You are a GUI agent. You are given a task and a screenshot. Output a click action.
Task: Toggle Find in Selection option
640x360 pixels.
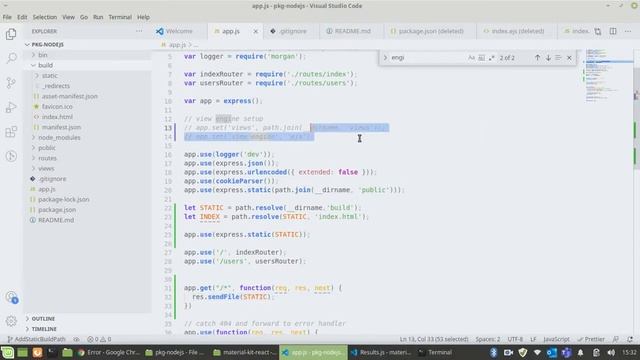(558, 58)
